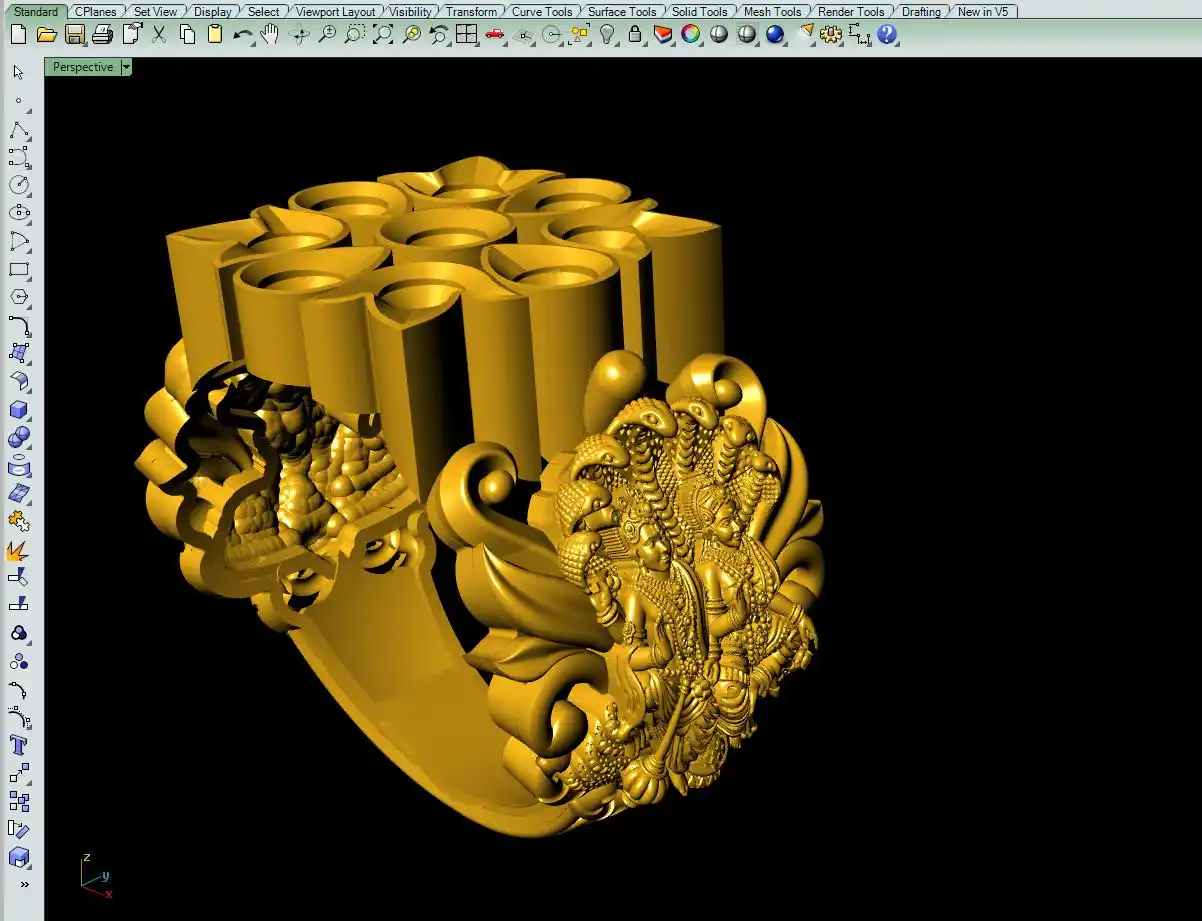1202x921 pixels.
Task: Select the Pan hand tool
Action: tap(270, 35)
